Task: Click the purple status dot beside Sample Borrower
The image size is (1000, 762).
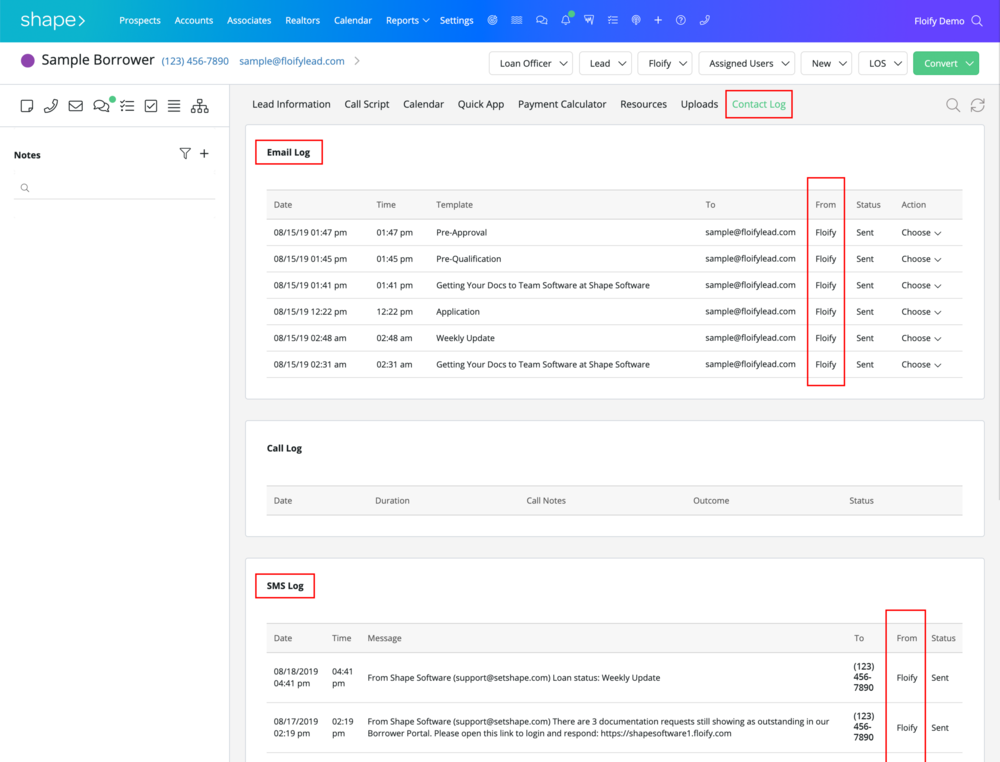Action: click(x=27, y=61)
